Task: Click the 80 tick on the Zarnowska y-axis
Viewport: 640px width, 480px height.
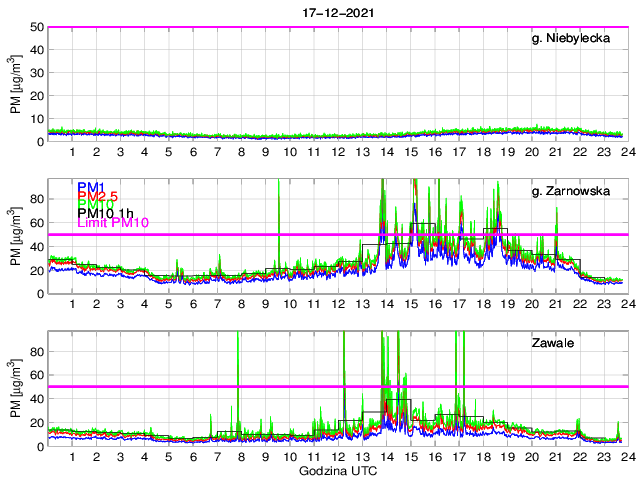Action: (x=36, y=199)
